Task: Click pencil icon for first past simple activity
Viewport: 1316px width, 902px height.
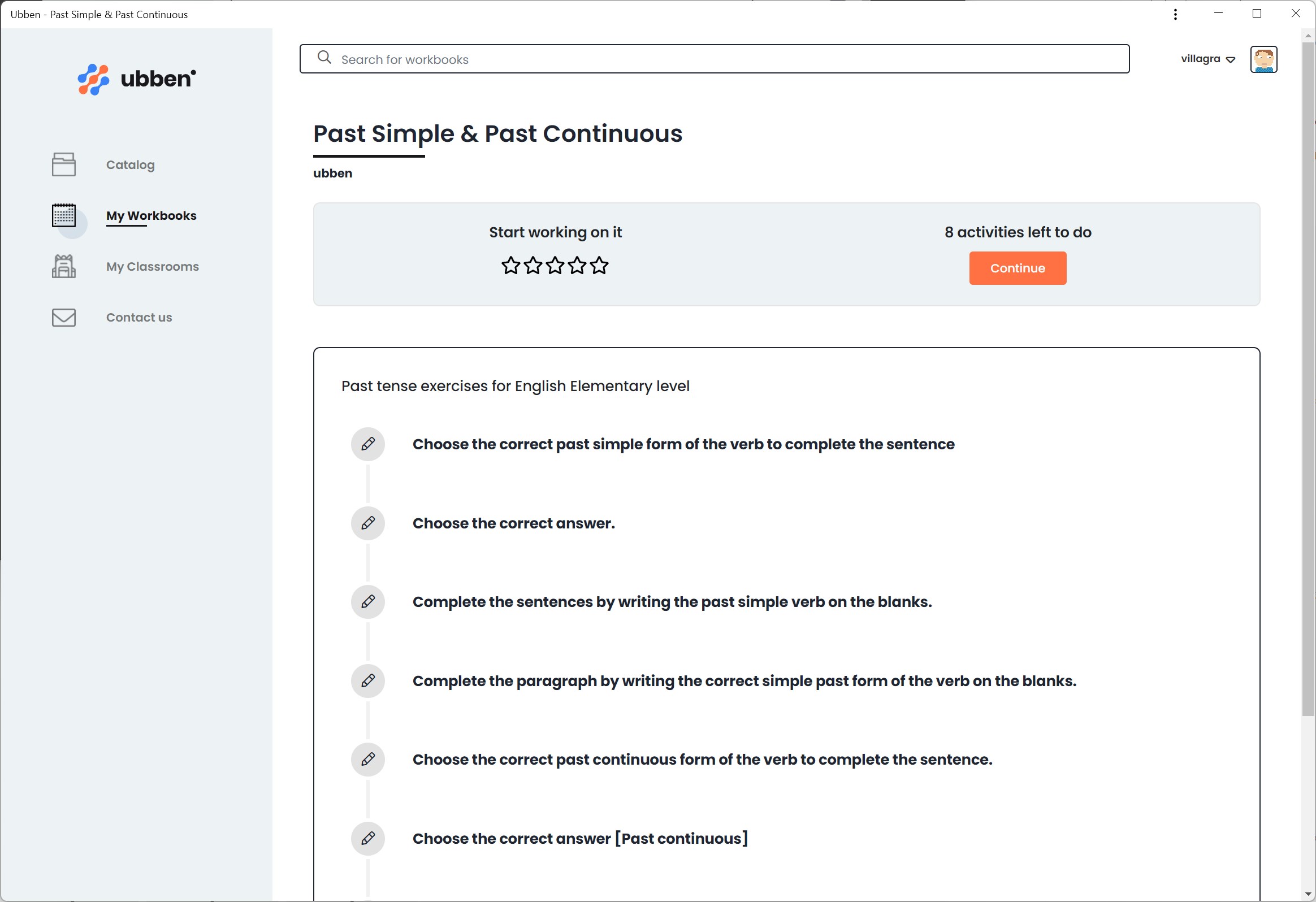Action: 367,444
